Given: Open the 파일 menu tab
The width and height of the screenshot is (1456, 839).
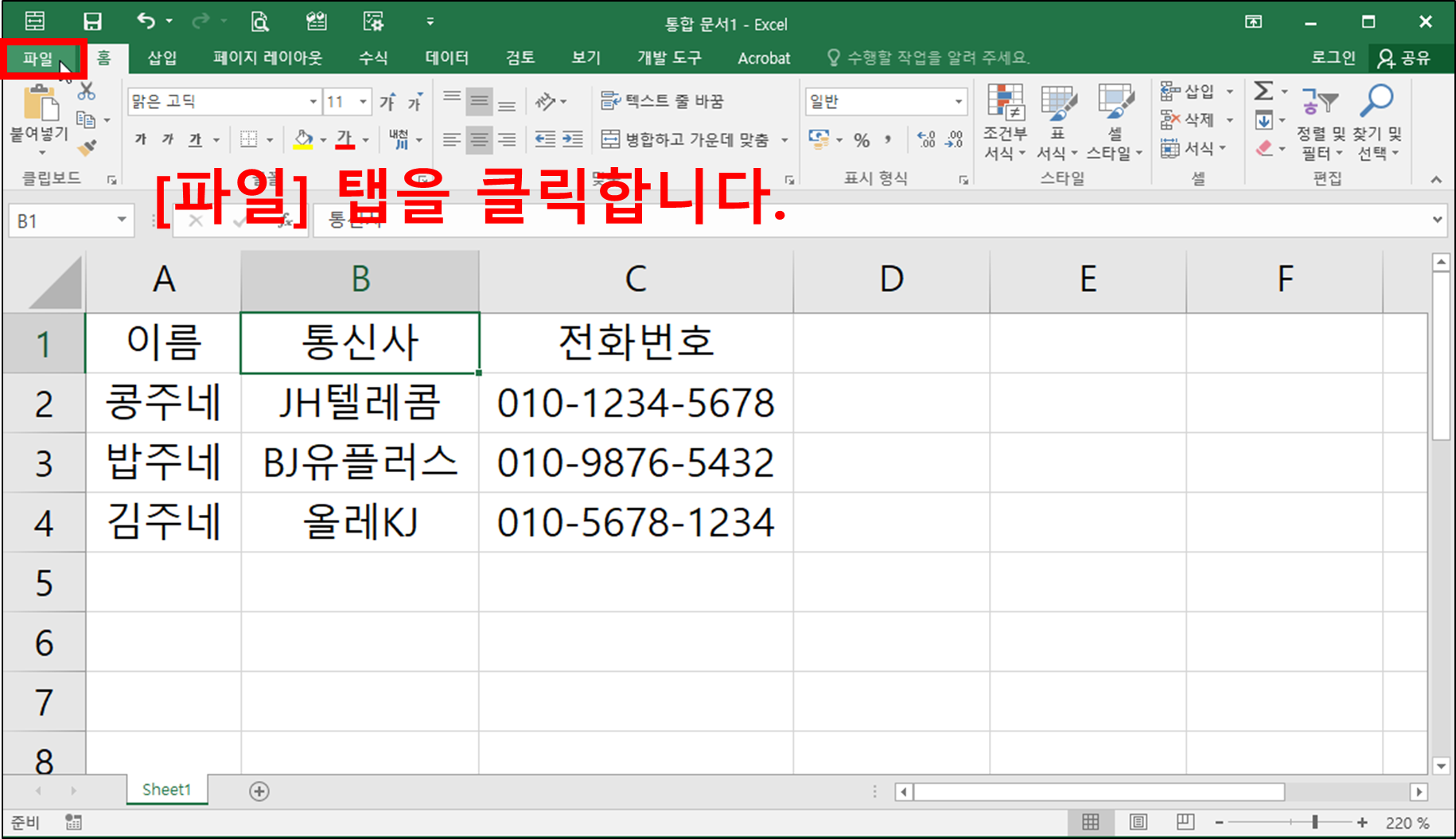Looking at the screenshot, I should point(38,57).
